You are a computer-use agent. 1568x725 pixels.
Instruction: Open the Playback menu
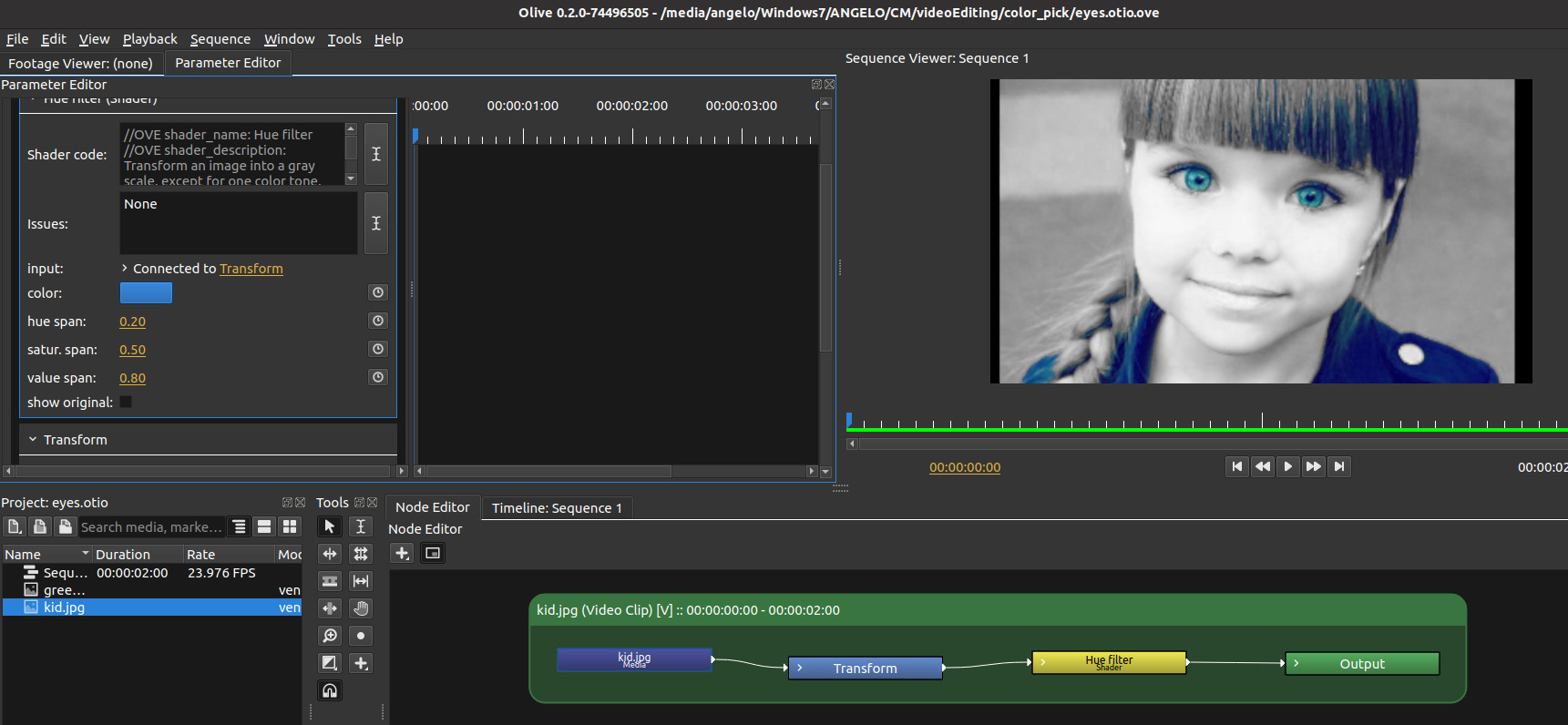click(x=150, y=39)
